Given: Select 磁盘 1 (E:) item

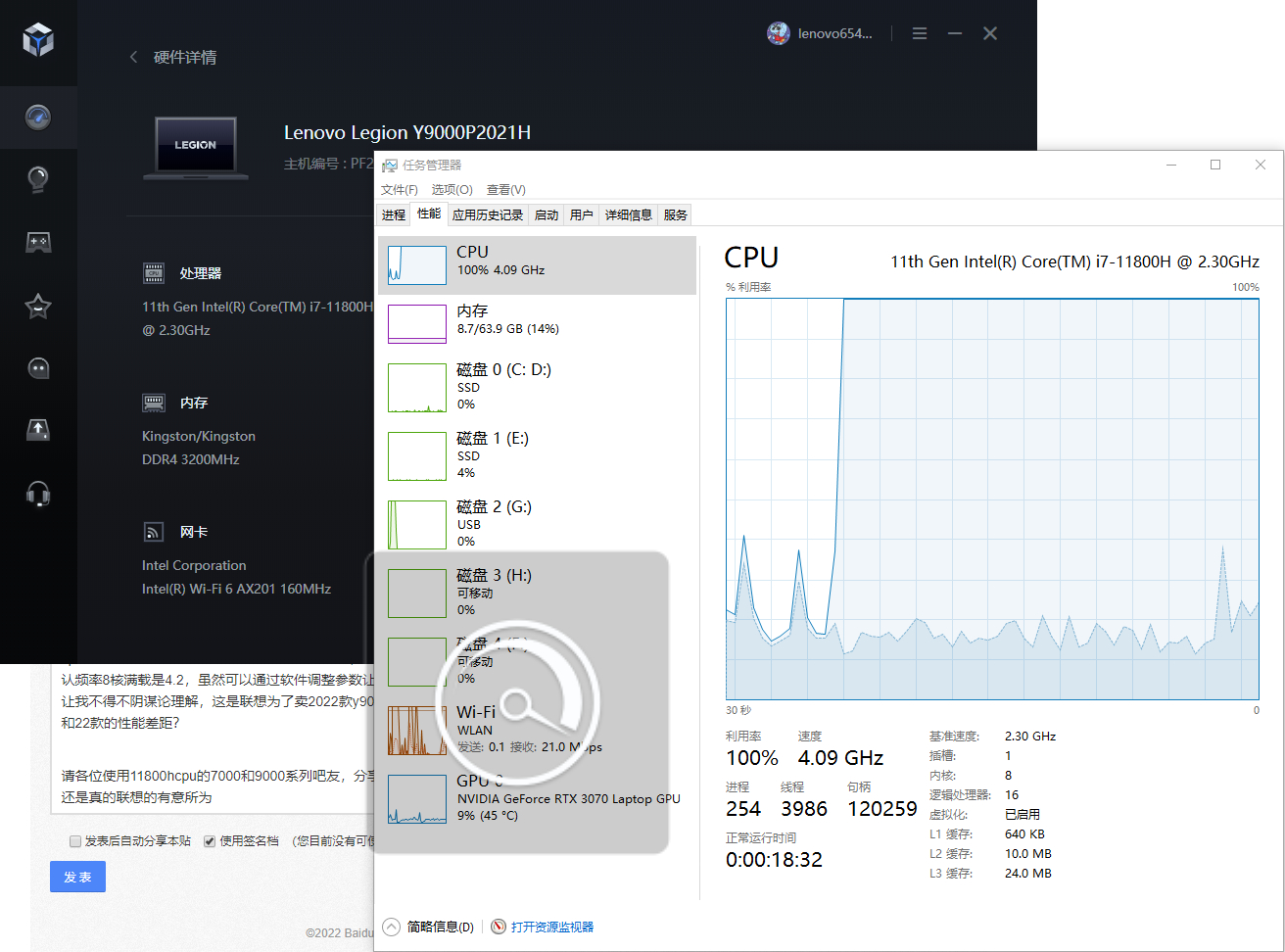Looking at the screenshot, I should pos(538,455).
